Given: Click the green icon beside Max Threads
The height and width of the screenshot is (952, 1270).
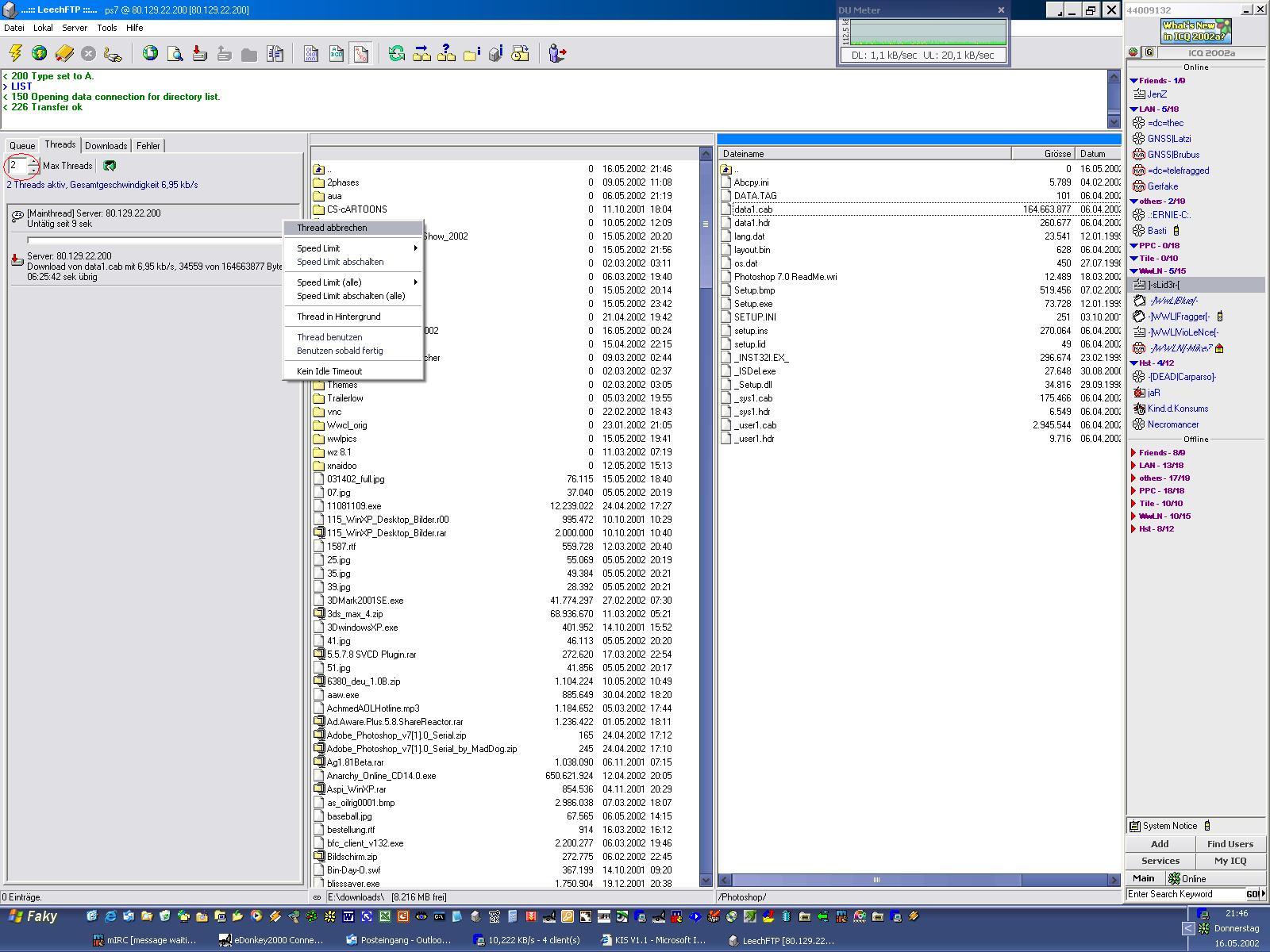Looking at the screenshot, I should [x=110, y=166].
